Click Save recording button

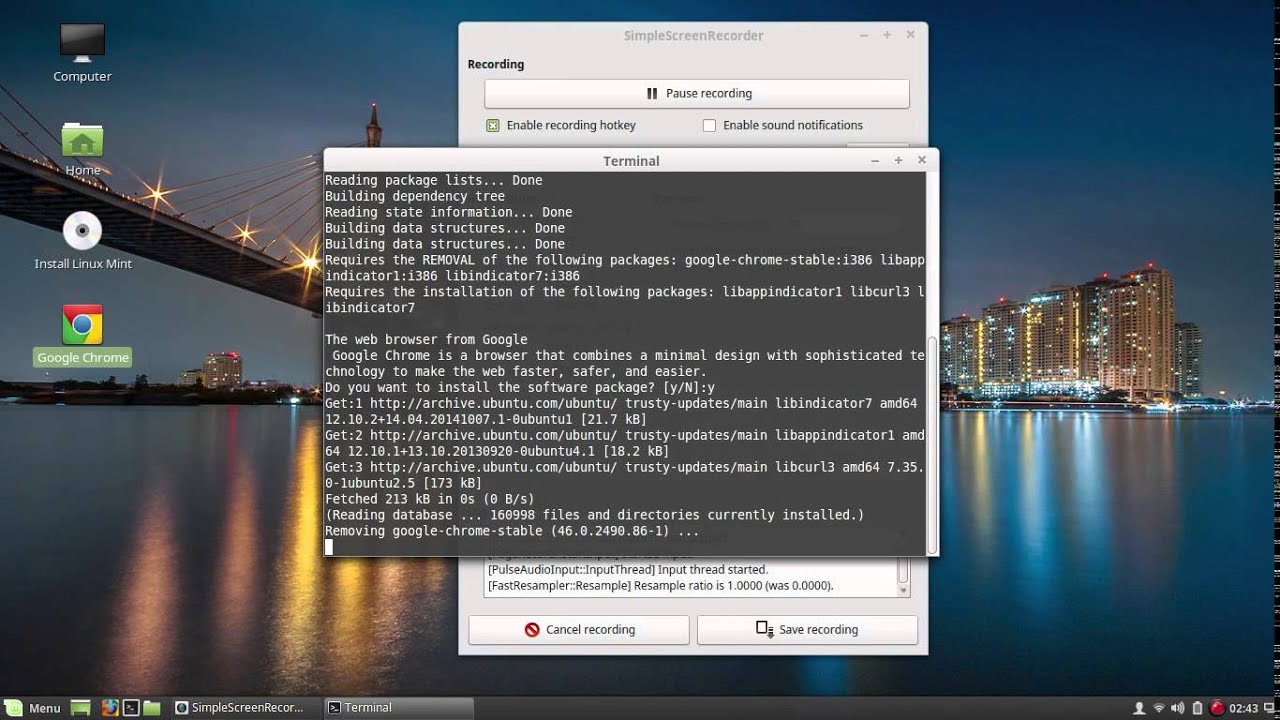[x=807, y=630]
